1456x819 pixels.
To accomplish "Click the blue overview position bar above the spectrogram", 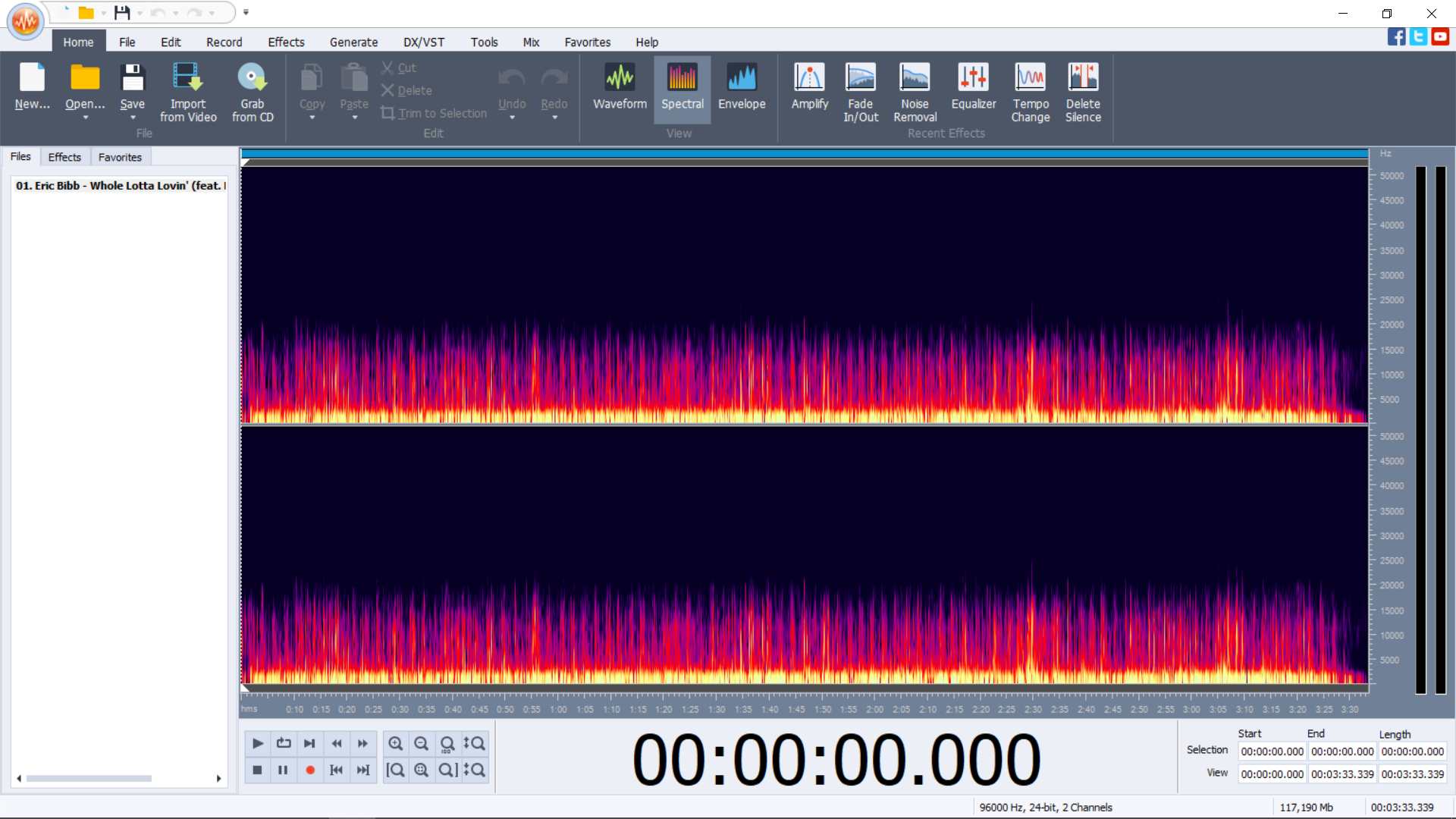I will pyautogui.click(x=805, y=154).
